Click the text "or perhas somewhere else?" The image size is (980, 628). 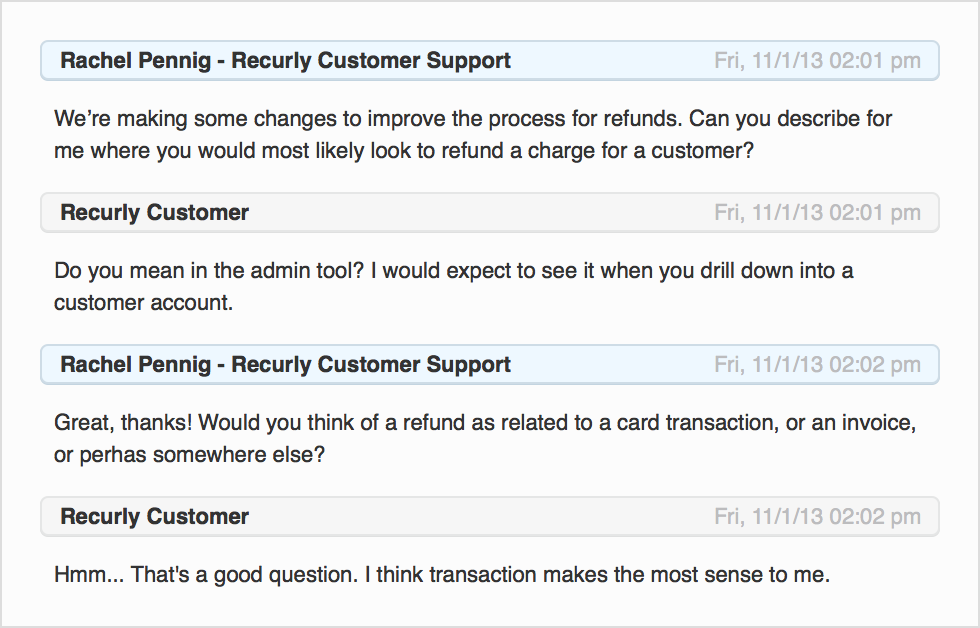tap(189, 454)
